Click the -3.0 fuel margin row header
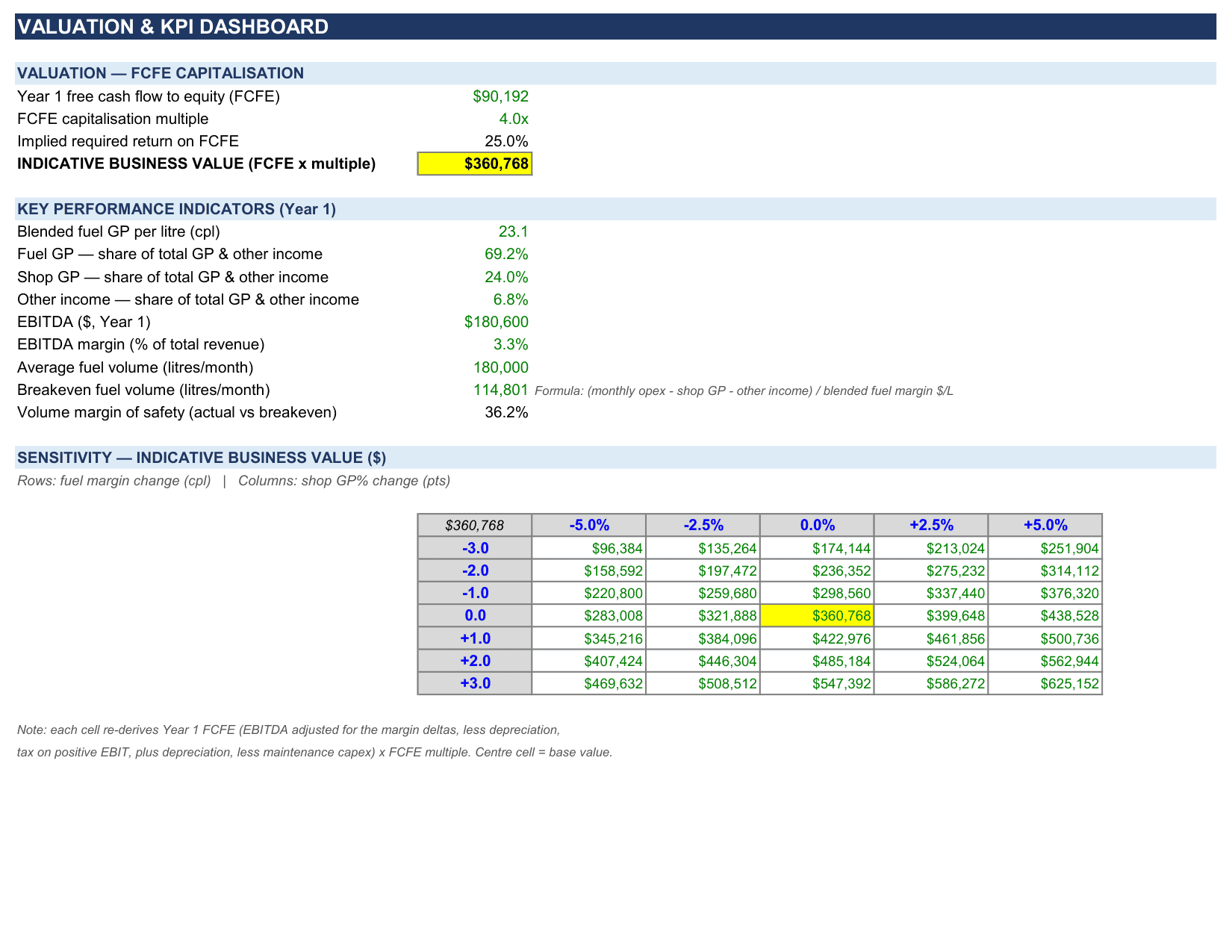Screen dimensions: 1232x952 pyautogui.click(x=475, y=548)
